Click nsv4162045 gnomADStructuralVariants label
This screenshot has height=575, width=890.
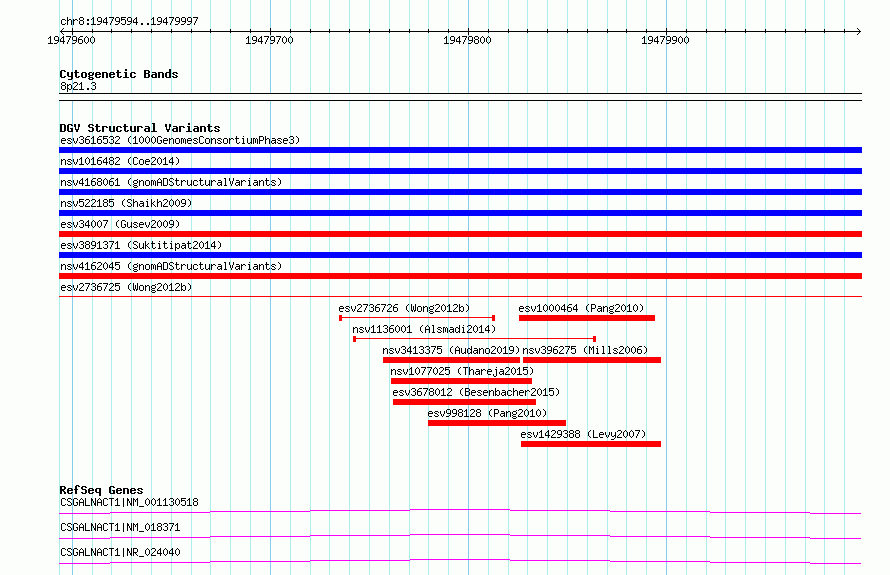[x=171, y=266]
